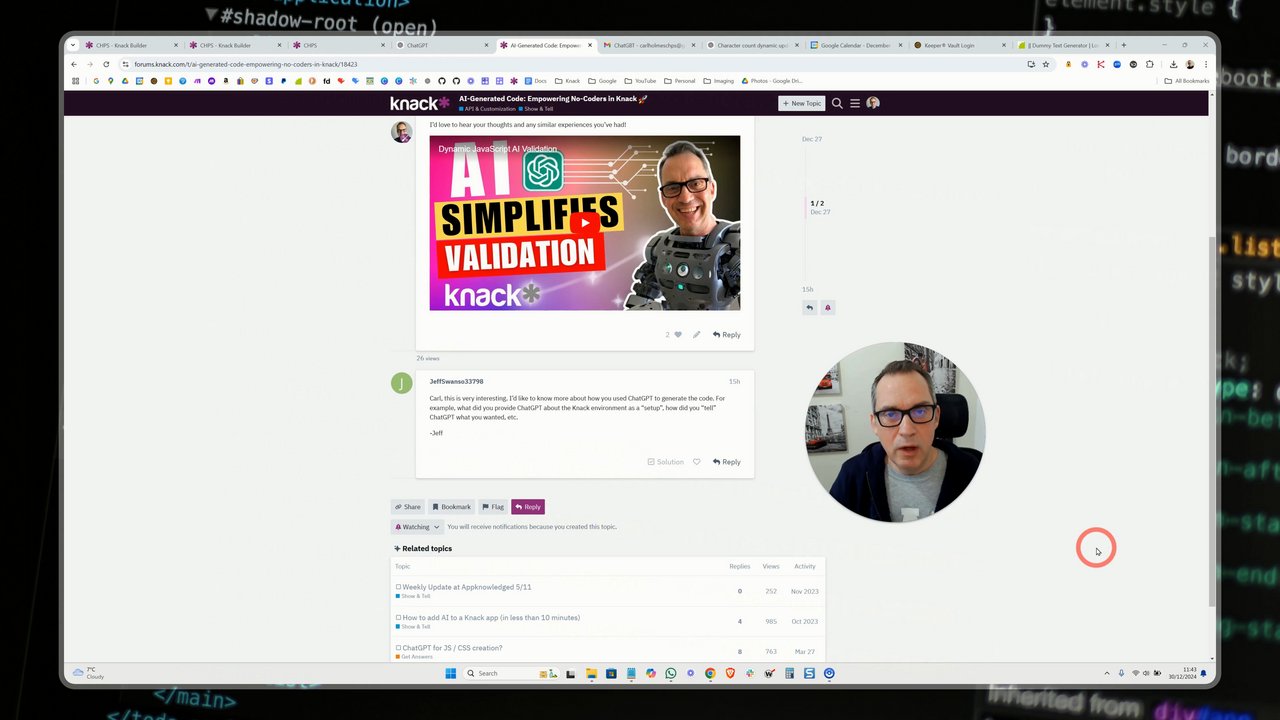Expand the Watching notification dropdown
The image size is (1280, 720).
(416, 527)
